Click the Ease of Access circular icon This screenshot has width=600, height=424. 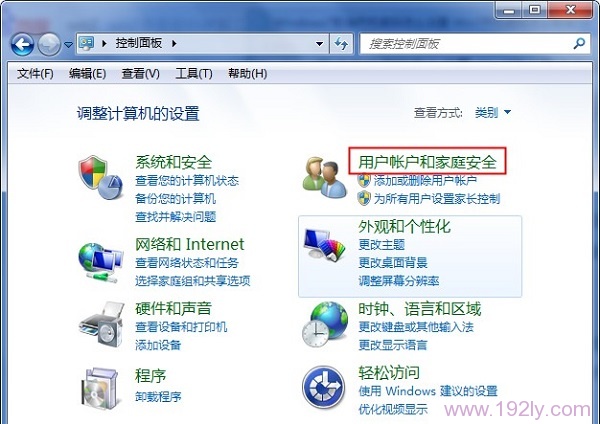324,387
